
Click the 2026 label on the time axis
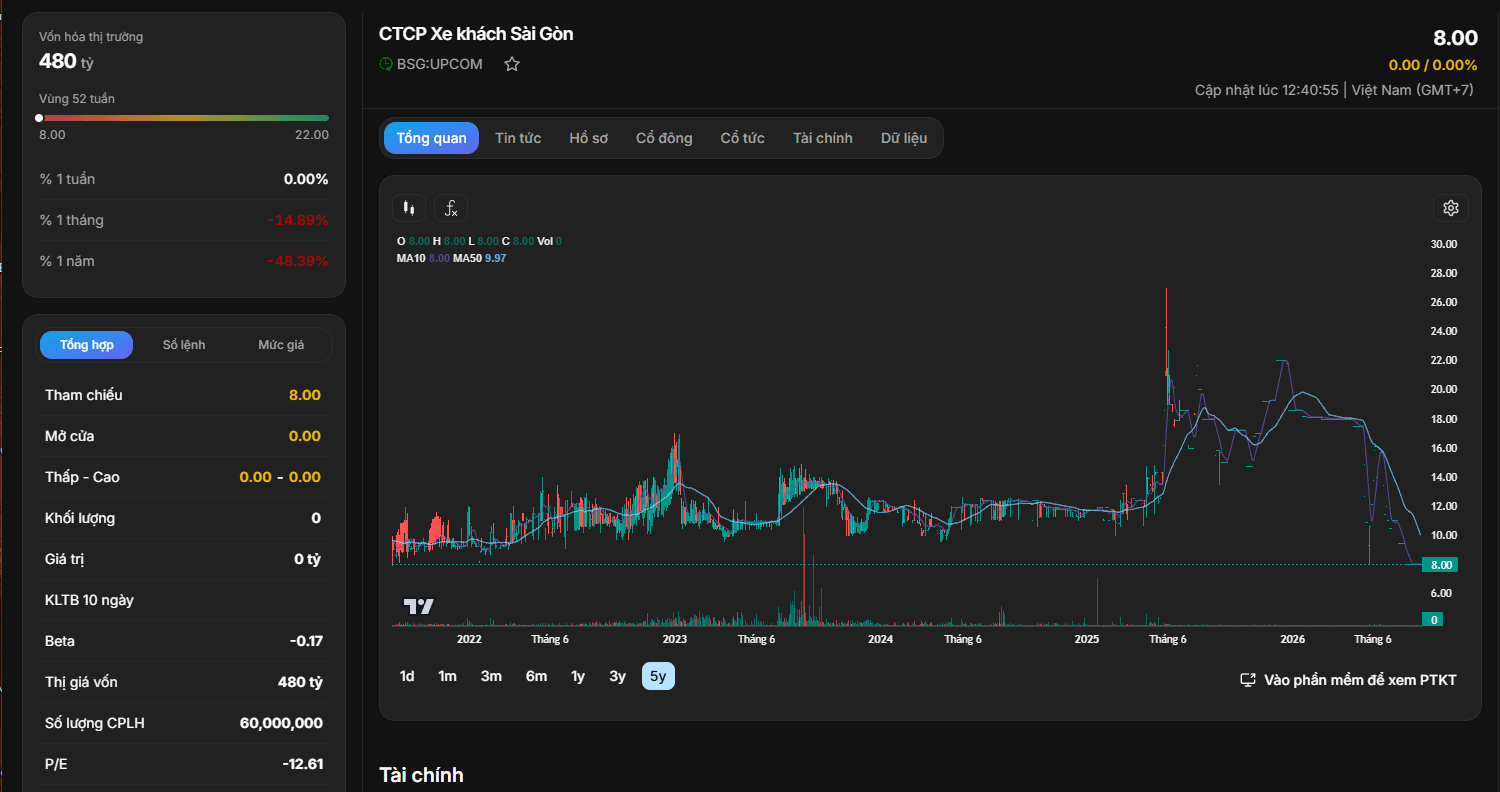click(1293, 639)
